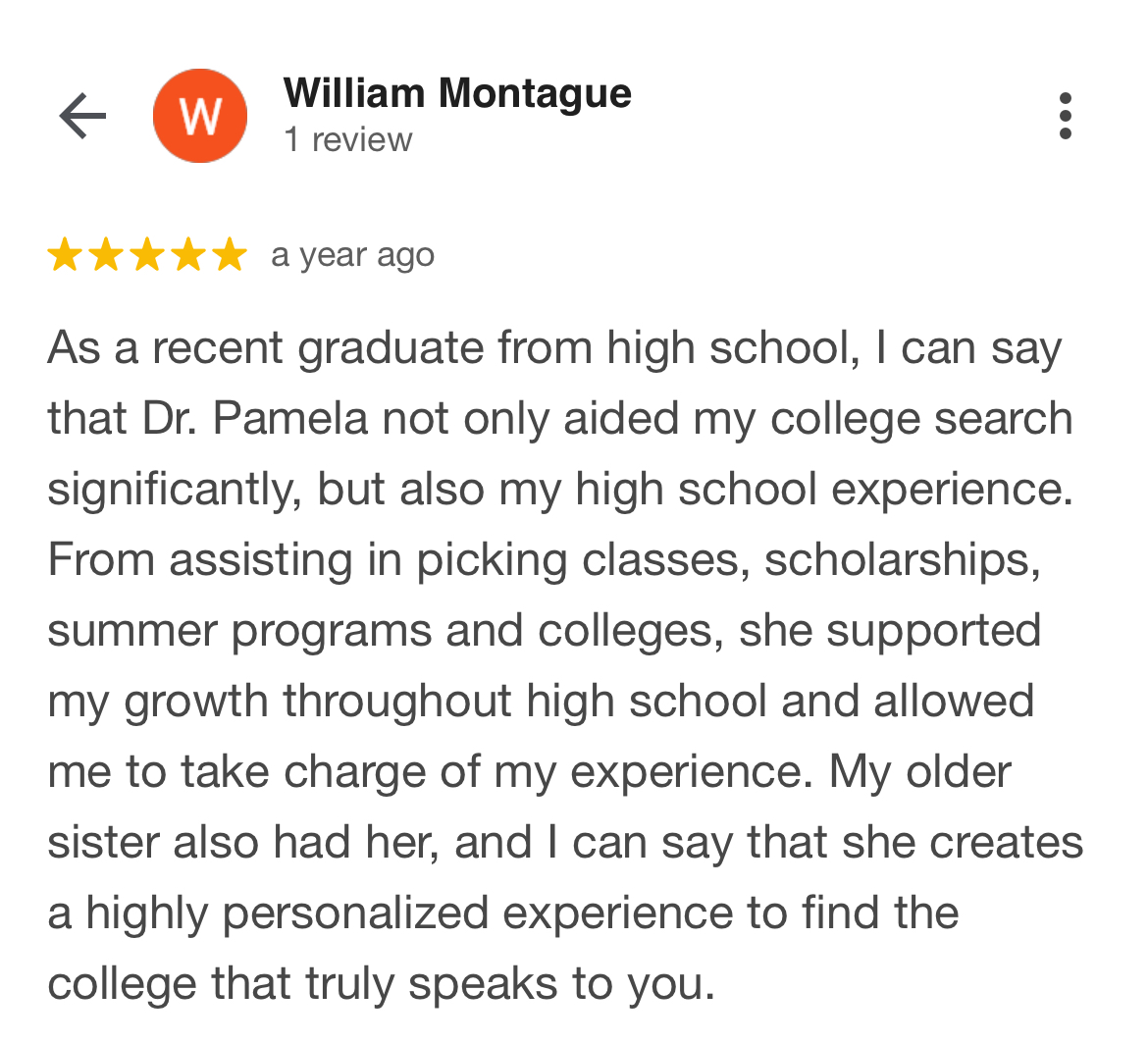Click the fourth yellow rating star

click(188, 255)
